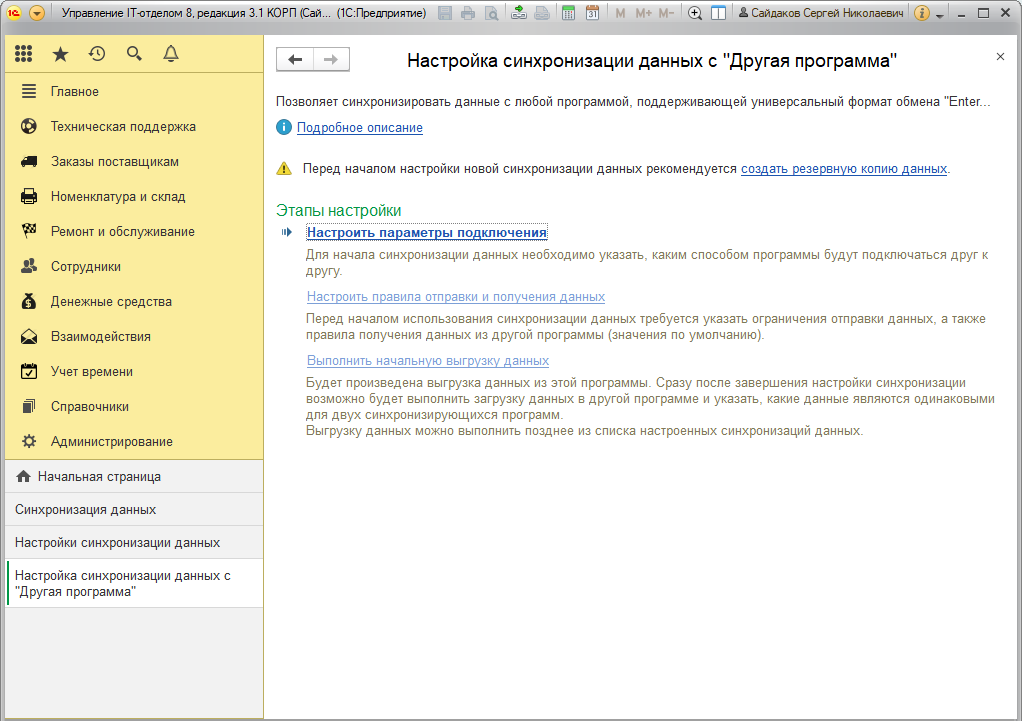Image resolution: width=1022 pixels, height=721 pixels.
Task: Click Настроить правила отправки и получения данных
Action: (456, 297)
